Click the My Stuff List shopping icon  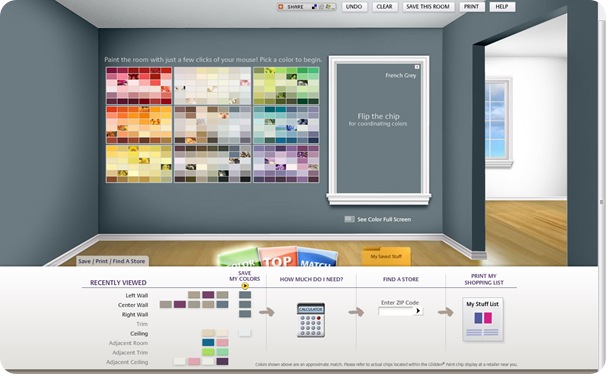click(x=483, y=320)
